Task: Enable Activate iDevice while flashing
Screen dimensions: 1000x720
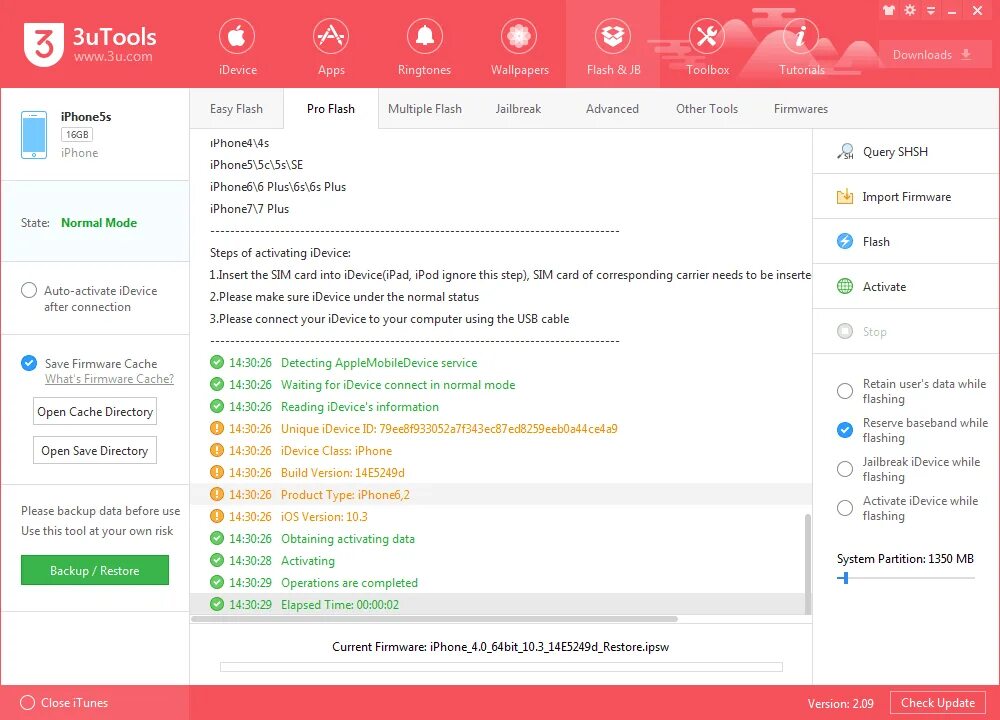Action: point(844,508)
